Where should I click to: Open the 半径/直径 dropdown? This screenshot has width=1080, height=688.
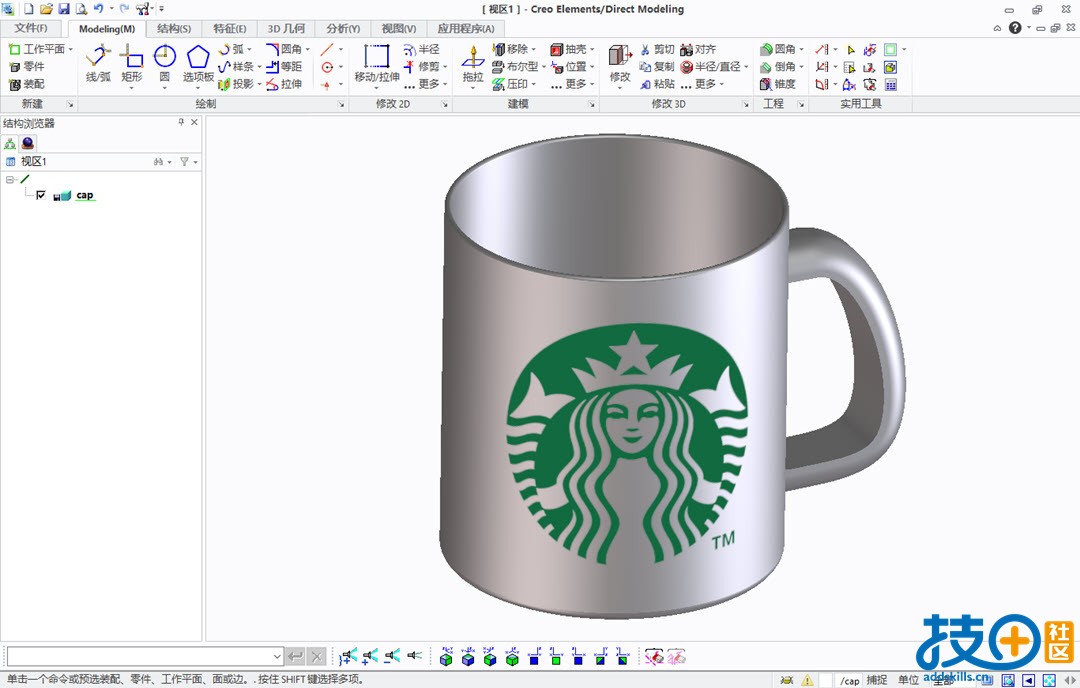coord(746,66)
